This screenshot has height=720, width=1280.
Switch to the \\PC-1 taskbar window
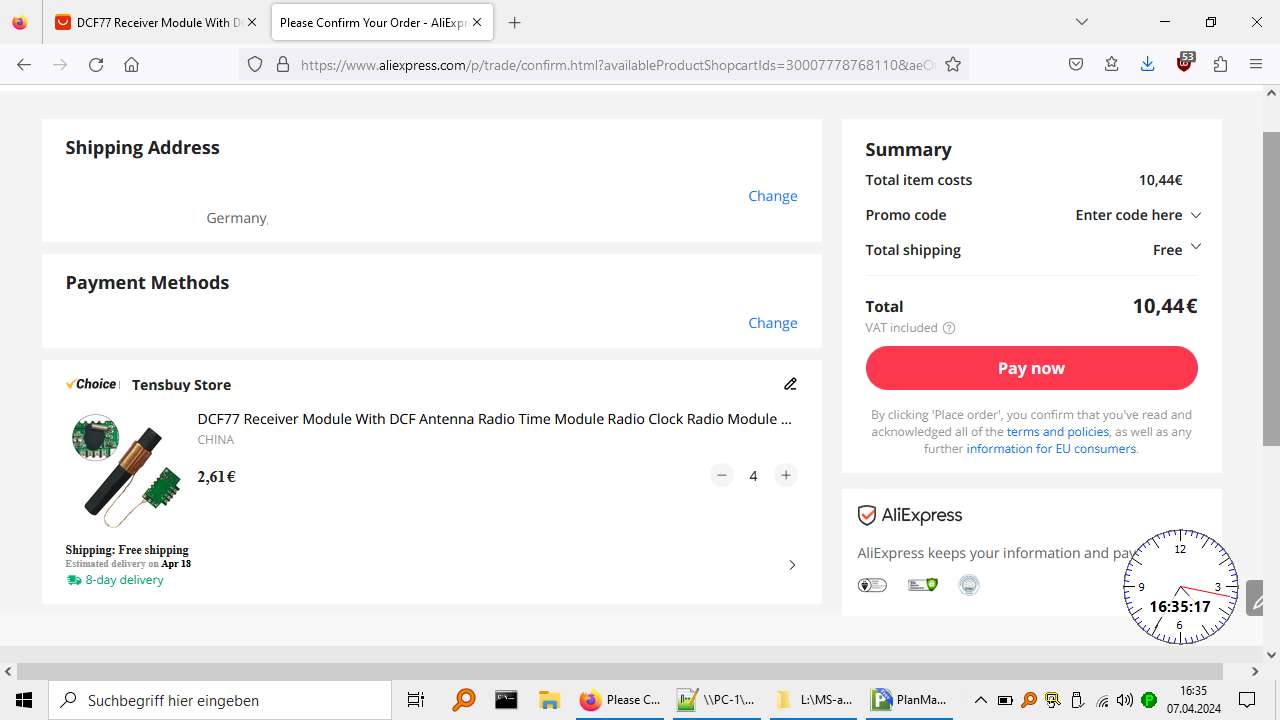(716, 700)
